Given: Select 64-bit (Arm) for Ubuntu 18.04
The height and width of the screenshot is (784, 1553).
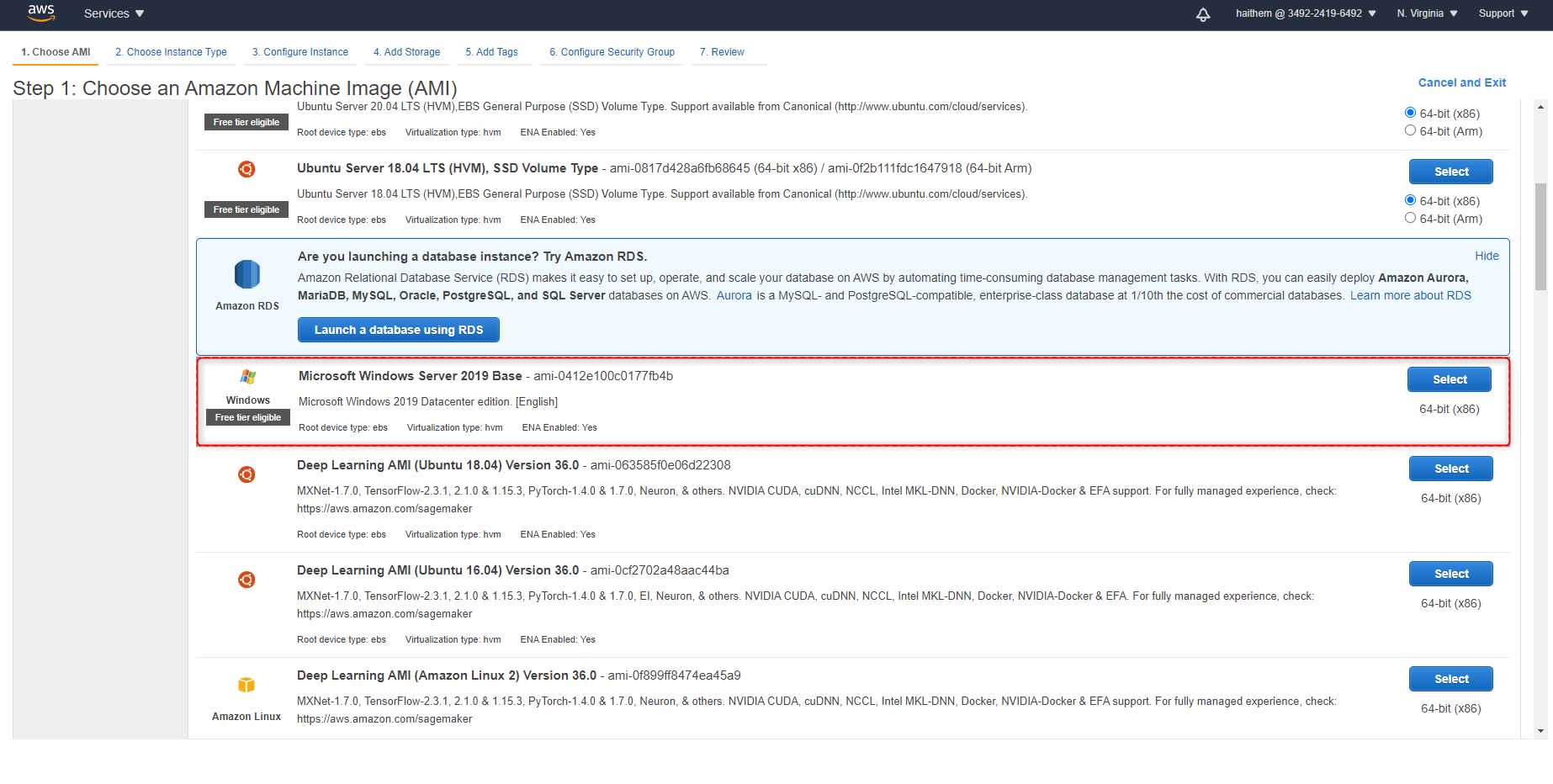Looking at the screenshot, I should [x=1410, y=218].
